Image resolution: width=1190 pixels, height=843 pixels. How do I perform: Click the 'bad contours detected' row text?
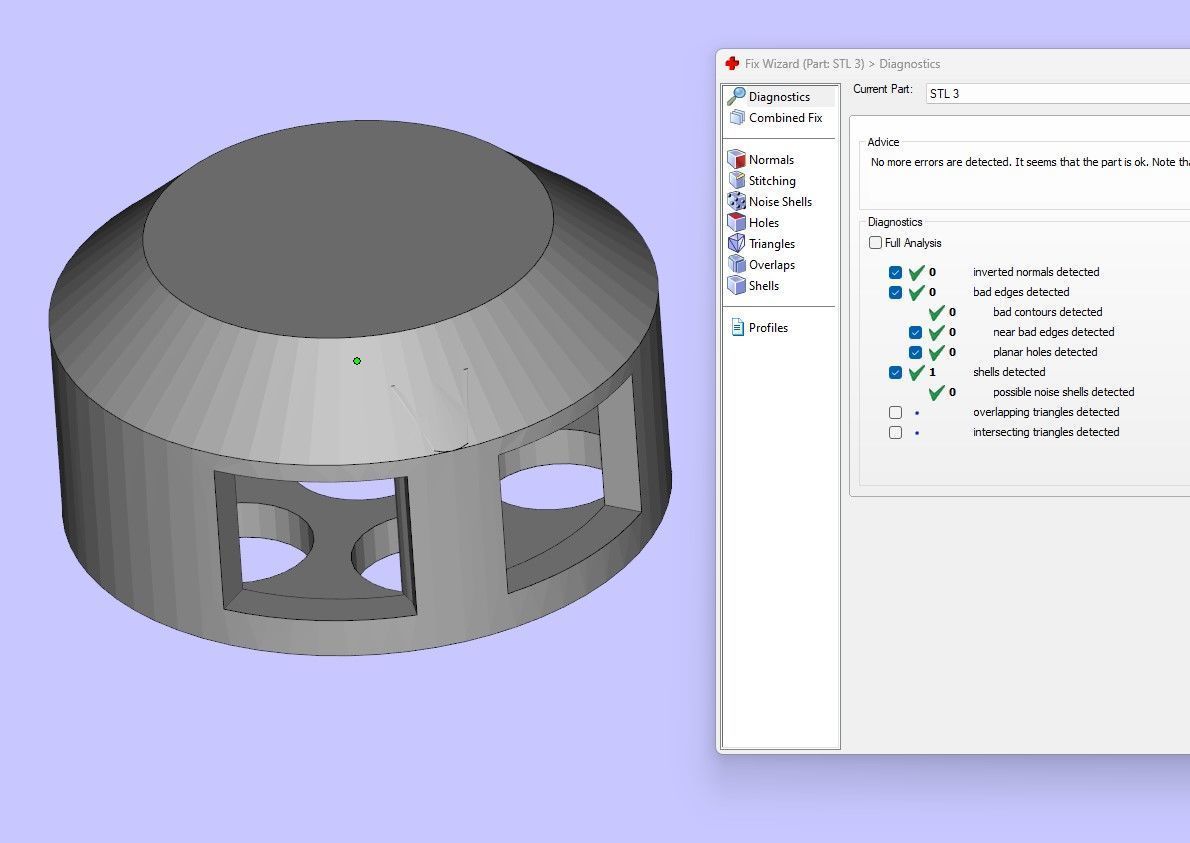click(x=1047, y=312)
